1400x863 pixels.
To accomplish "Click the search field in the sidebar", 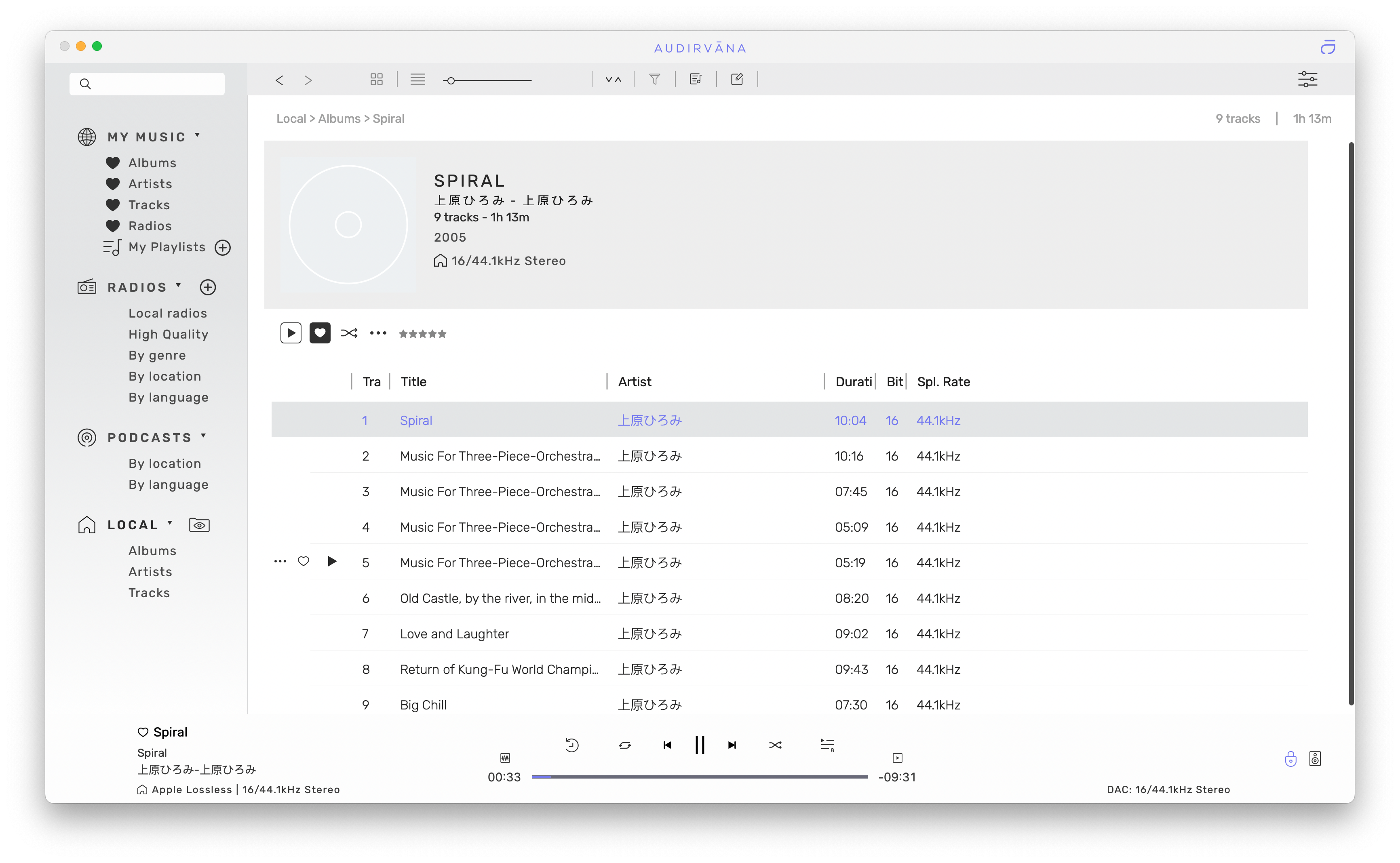I will click(x=147, y=83).
